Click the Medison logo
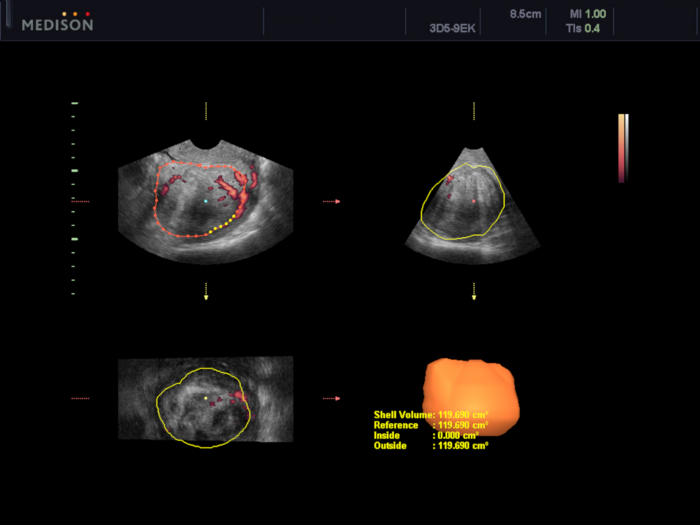Viewport: 700px width, 525px height. (x=57, y=22)
